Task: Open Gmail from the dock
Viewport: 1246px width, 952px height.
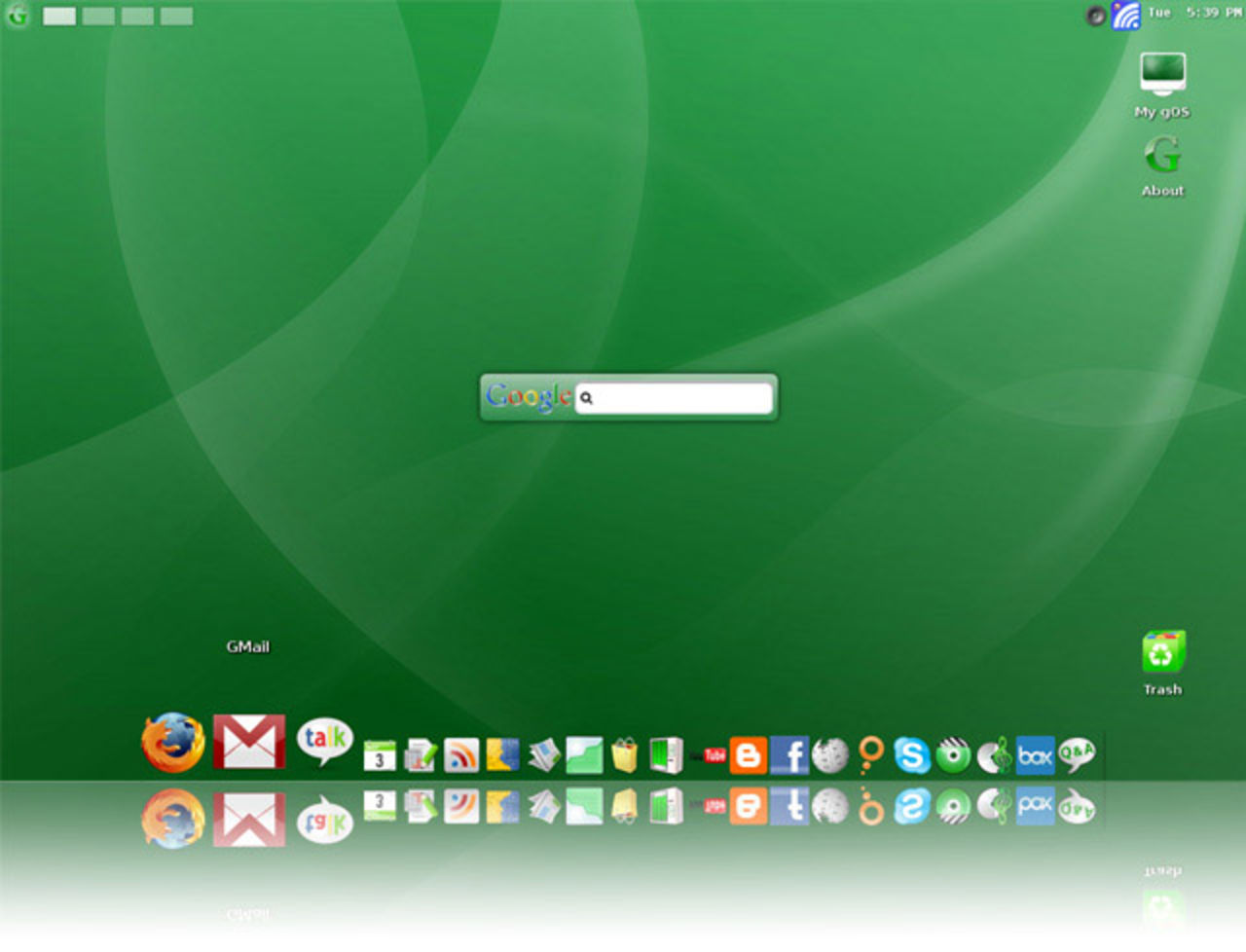Action: [249, 742]
